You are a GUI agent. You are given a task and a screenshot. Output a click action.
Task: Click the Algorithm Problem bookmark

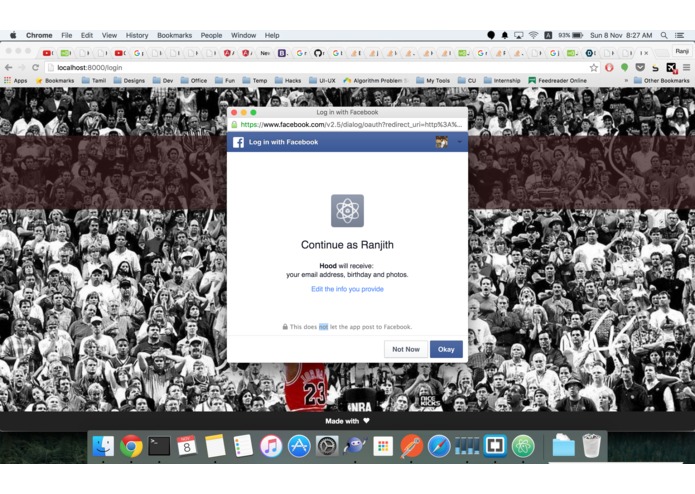pyautogui.click(x=376, y=80)
